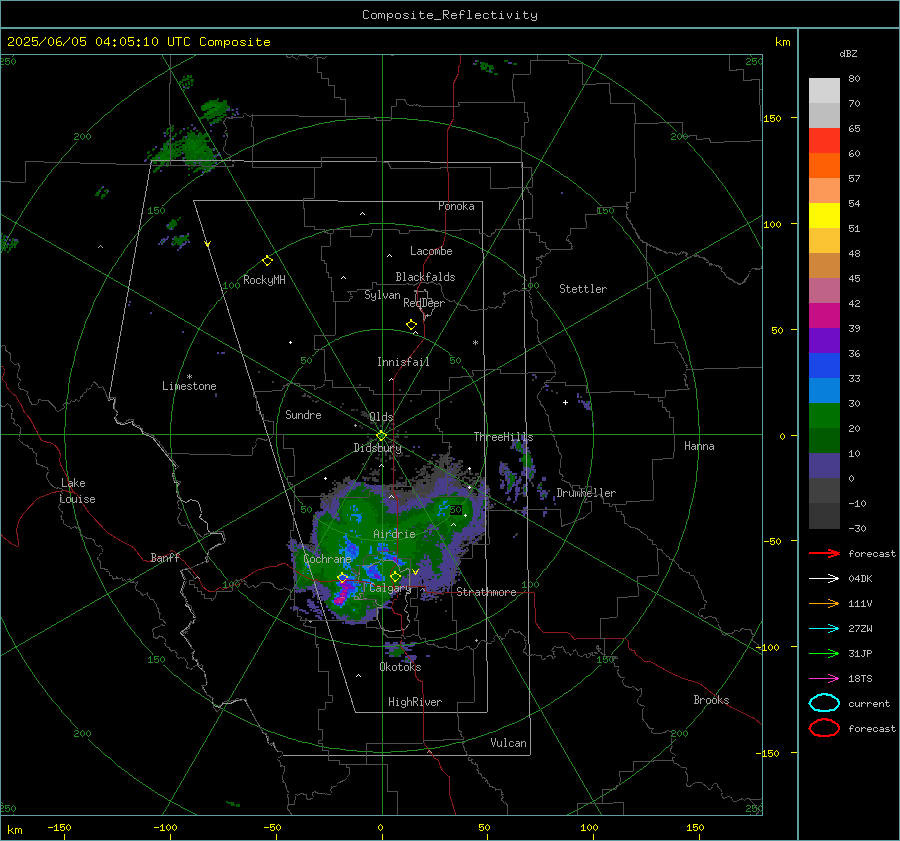
Task: Select the Stettler label
Action: [583, 289]
